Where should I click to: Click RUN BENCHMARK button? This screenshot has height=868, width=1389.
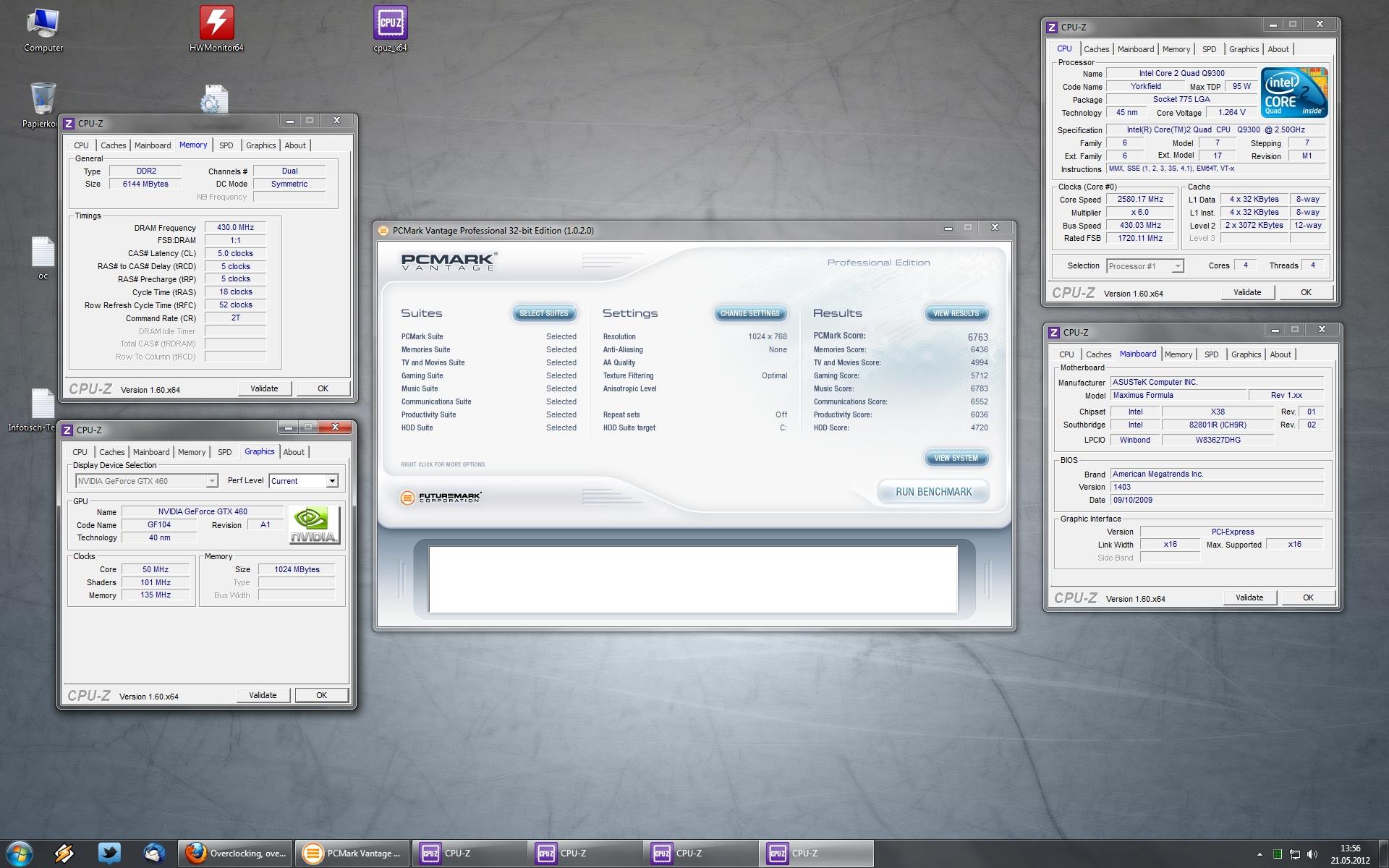tap(933, 492)
